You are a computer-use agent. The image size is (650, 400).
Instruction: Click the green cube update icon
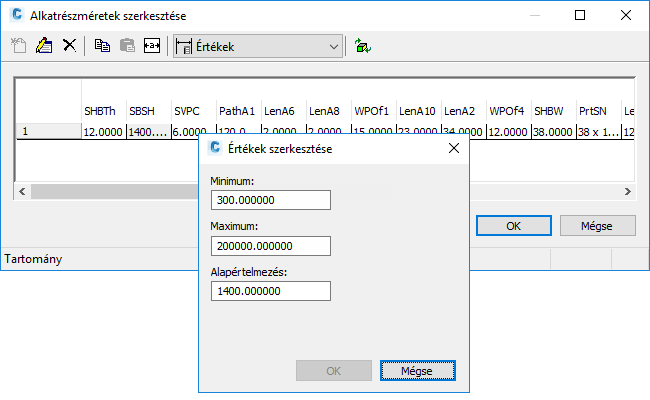(363, 46)
